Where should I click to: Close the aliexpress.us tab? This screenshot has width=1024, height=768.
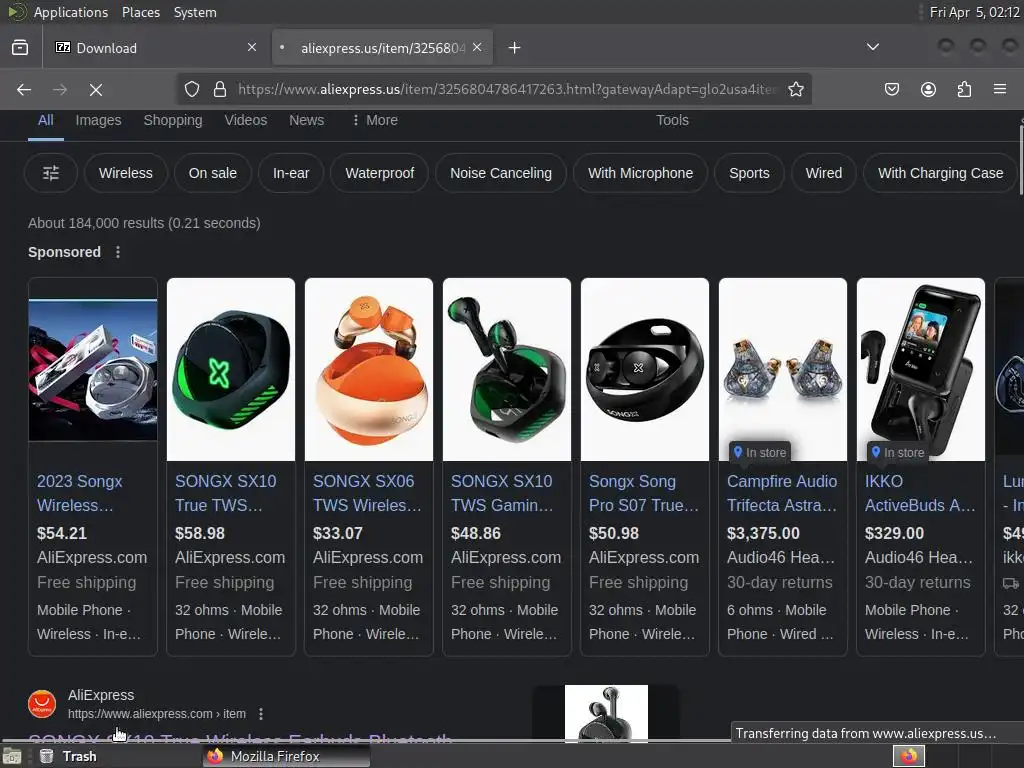coord(477,47)
